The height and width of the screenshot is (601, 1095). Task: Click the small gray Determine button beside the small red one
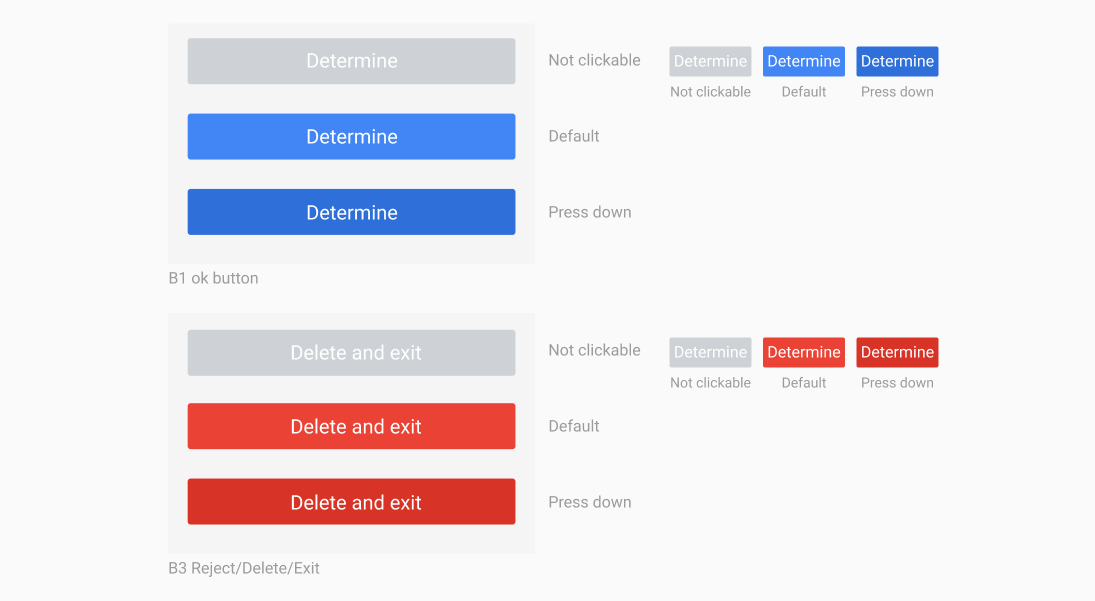coord(710,352)
